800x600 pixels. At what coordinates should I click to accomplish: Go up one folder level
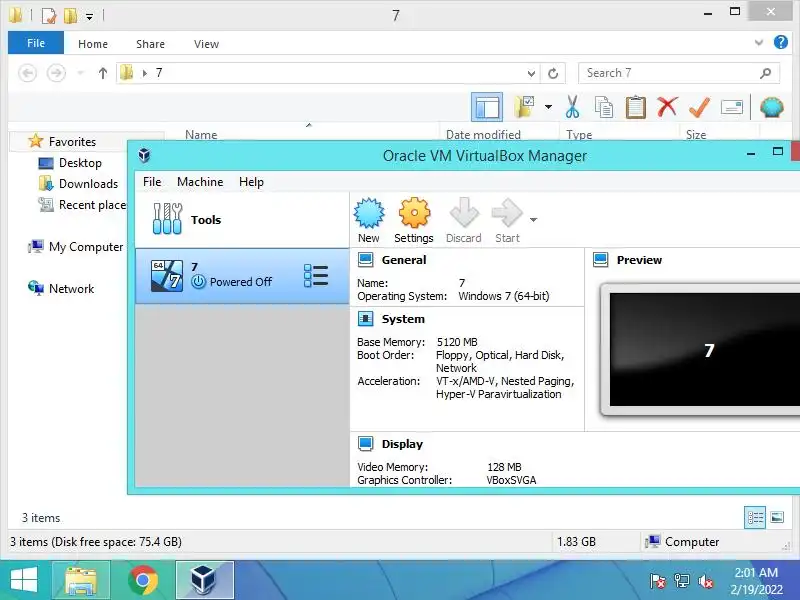103,73
